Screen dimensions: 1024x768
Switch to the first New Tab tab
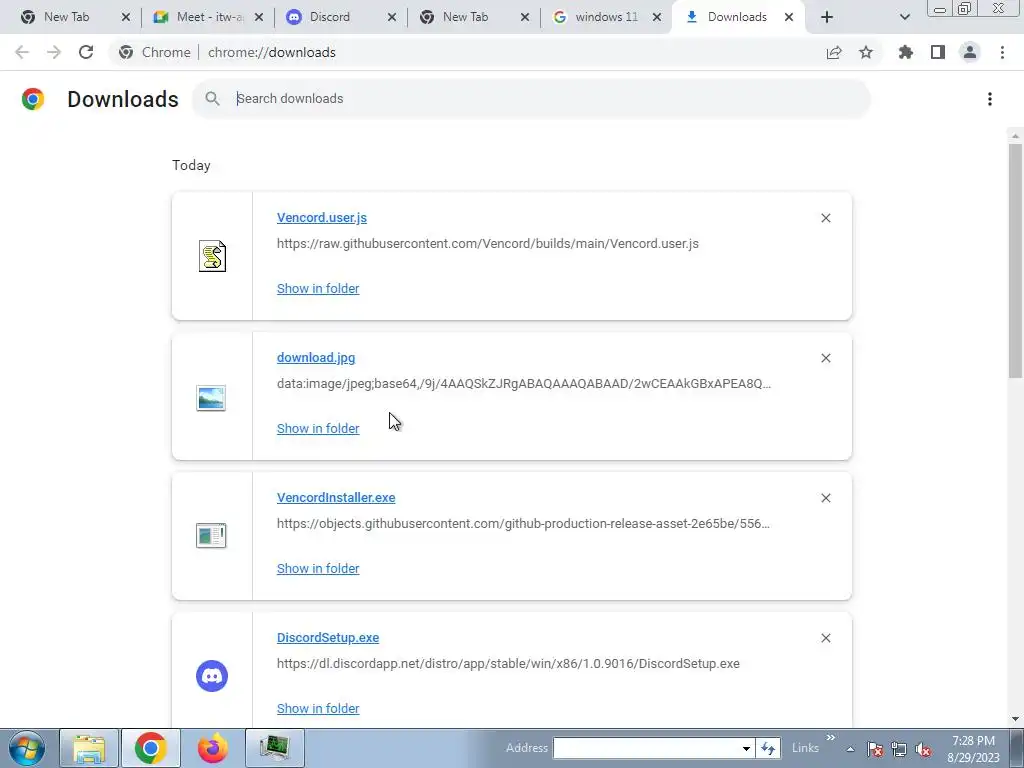[66, 17]
